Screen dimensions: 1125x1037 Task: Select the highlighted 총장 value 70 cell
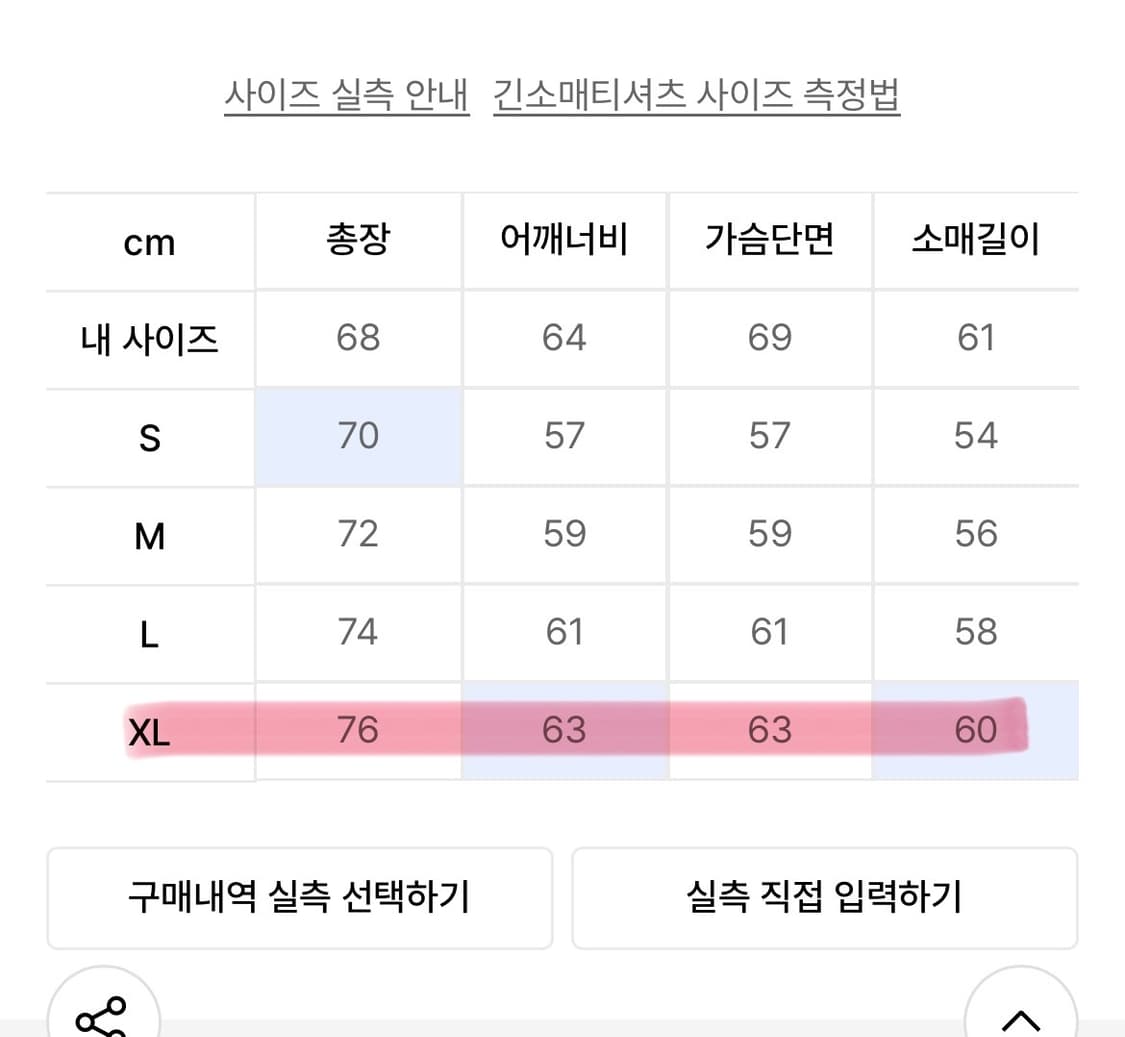click(x=358, y=436)
